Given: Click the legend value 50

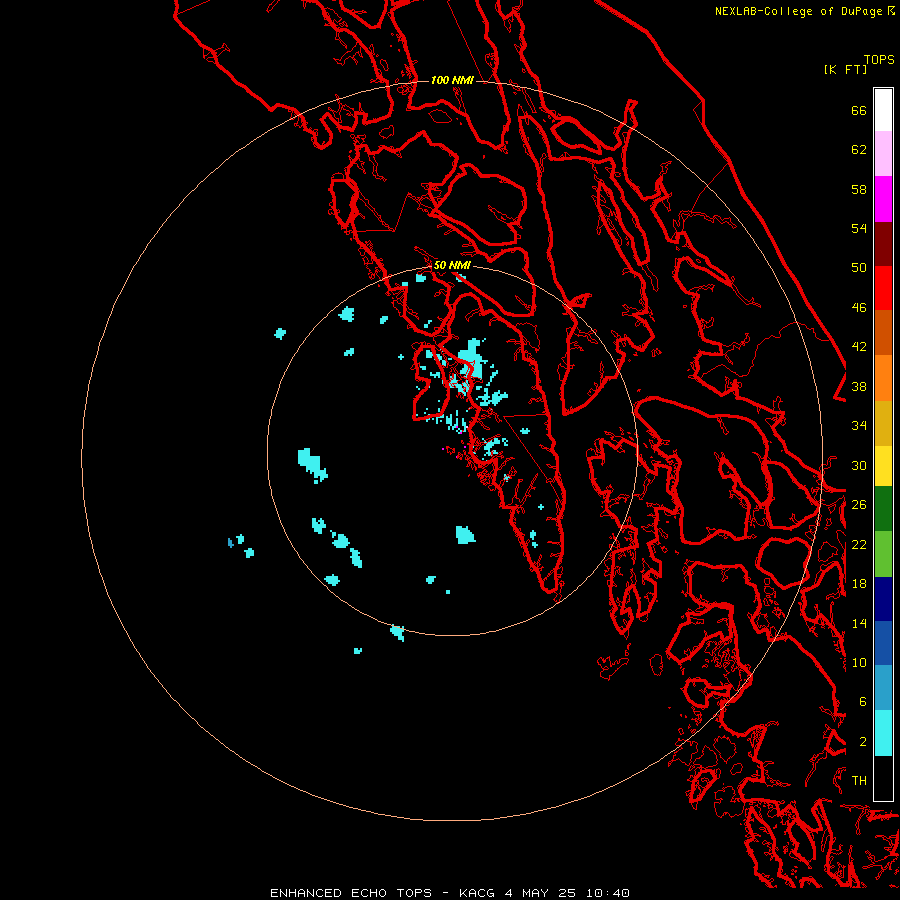Looking at the screenshot, I should pos(859,268).
